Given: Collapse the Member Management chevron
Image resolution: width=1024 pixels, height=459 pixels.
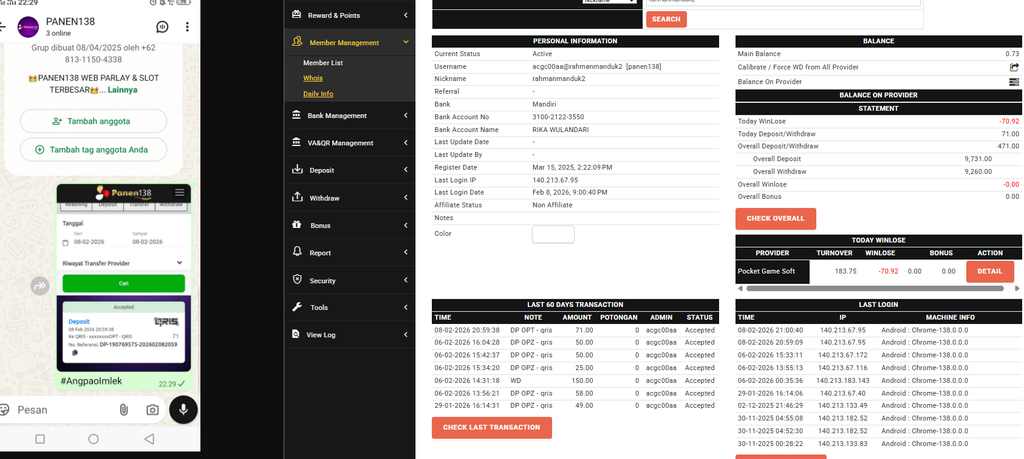Looking at the screenshot, I should [406, 42].
